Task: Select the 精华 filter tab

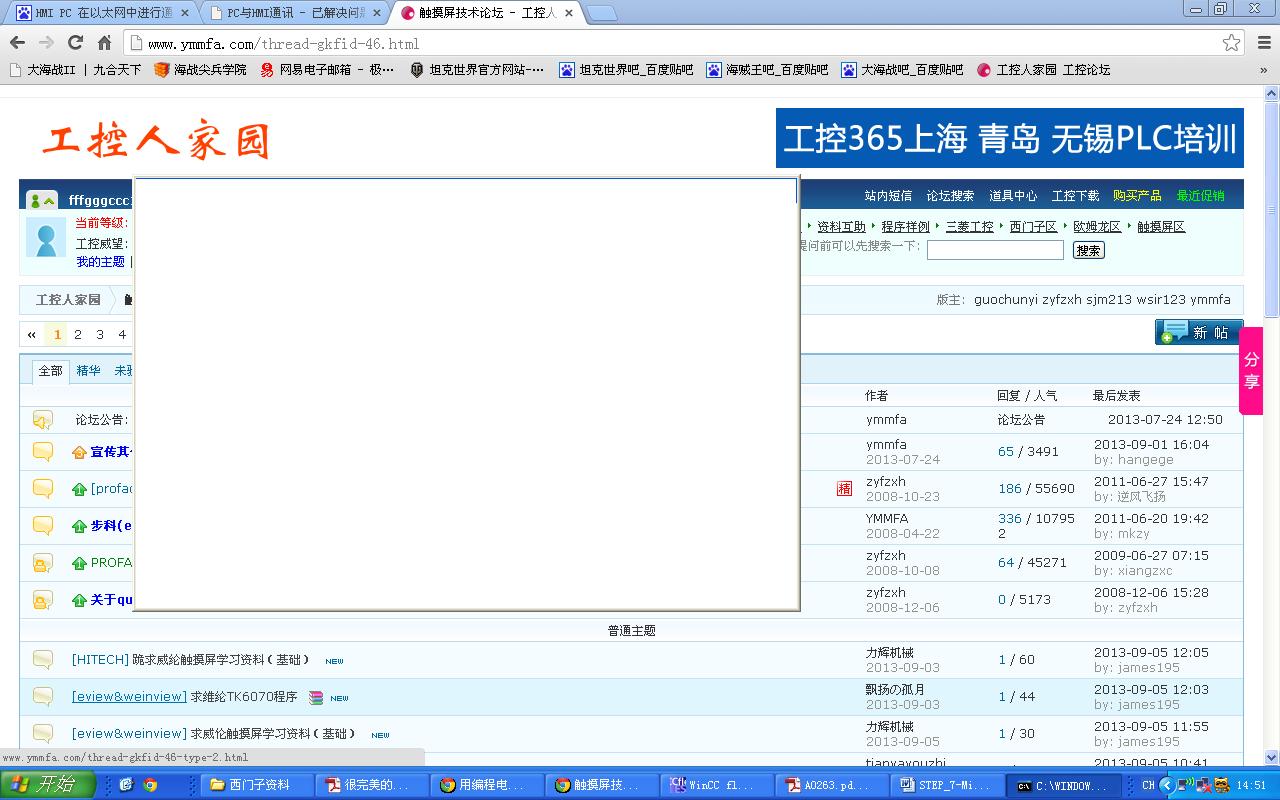Action: [88, 371]
